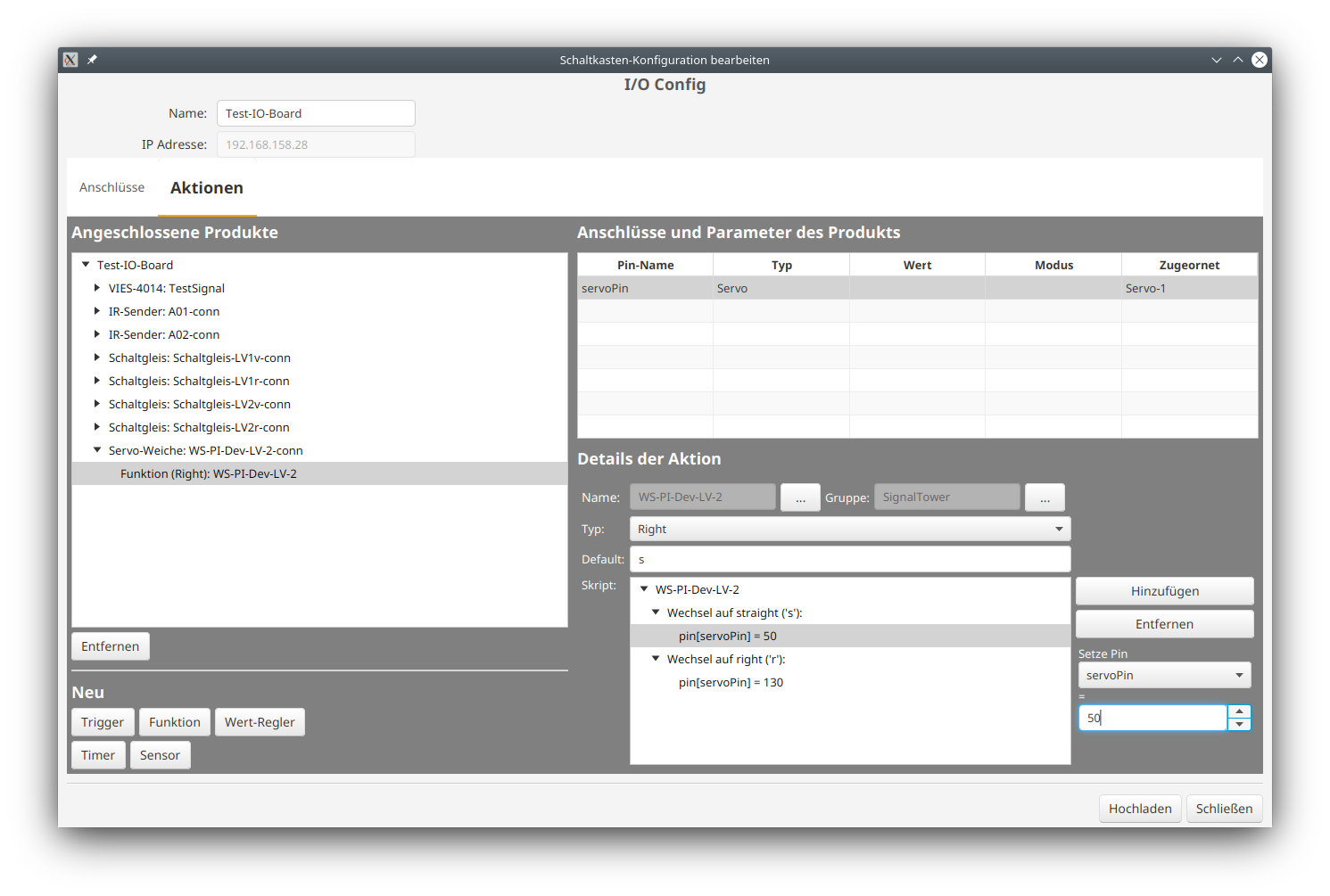Click Hinzufügen to add a script entry
The image size is (1330, 896).
(1164, 590)
